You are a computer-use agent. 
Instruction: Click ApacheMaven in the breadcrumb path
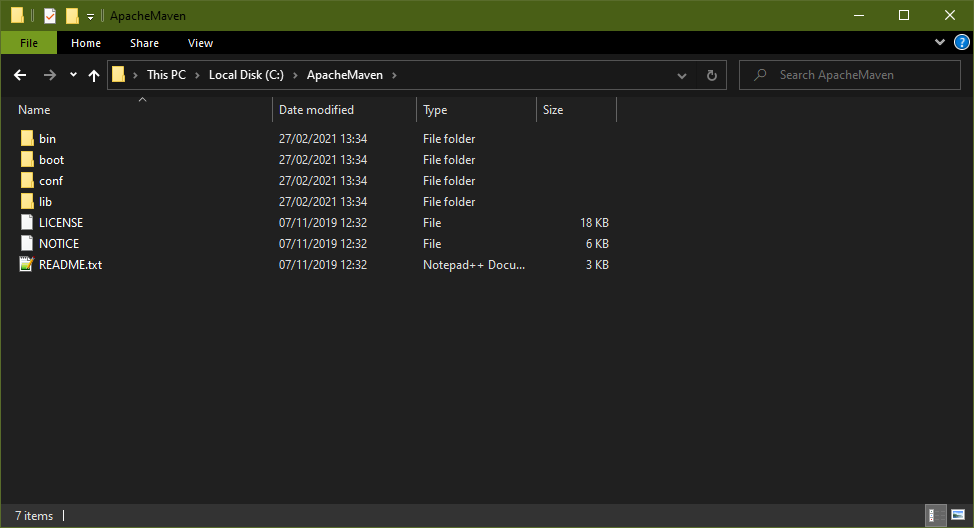345,75
